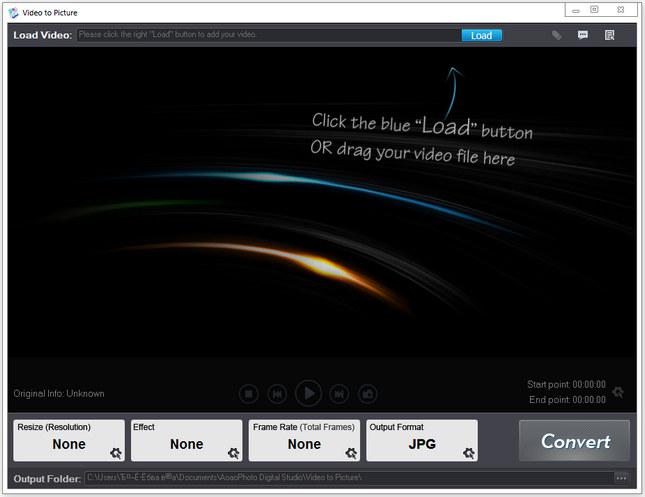The width and height of the screenshot is (645, 497).
Task: Click the blue Load button
Action: 481,35
